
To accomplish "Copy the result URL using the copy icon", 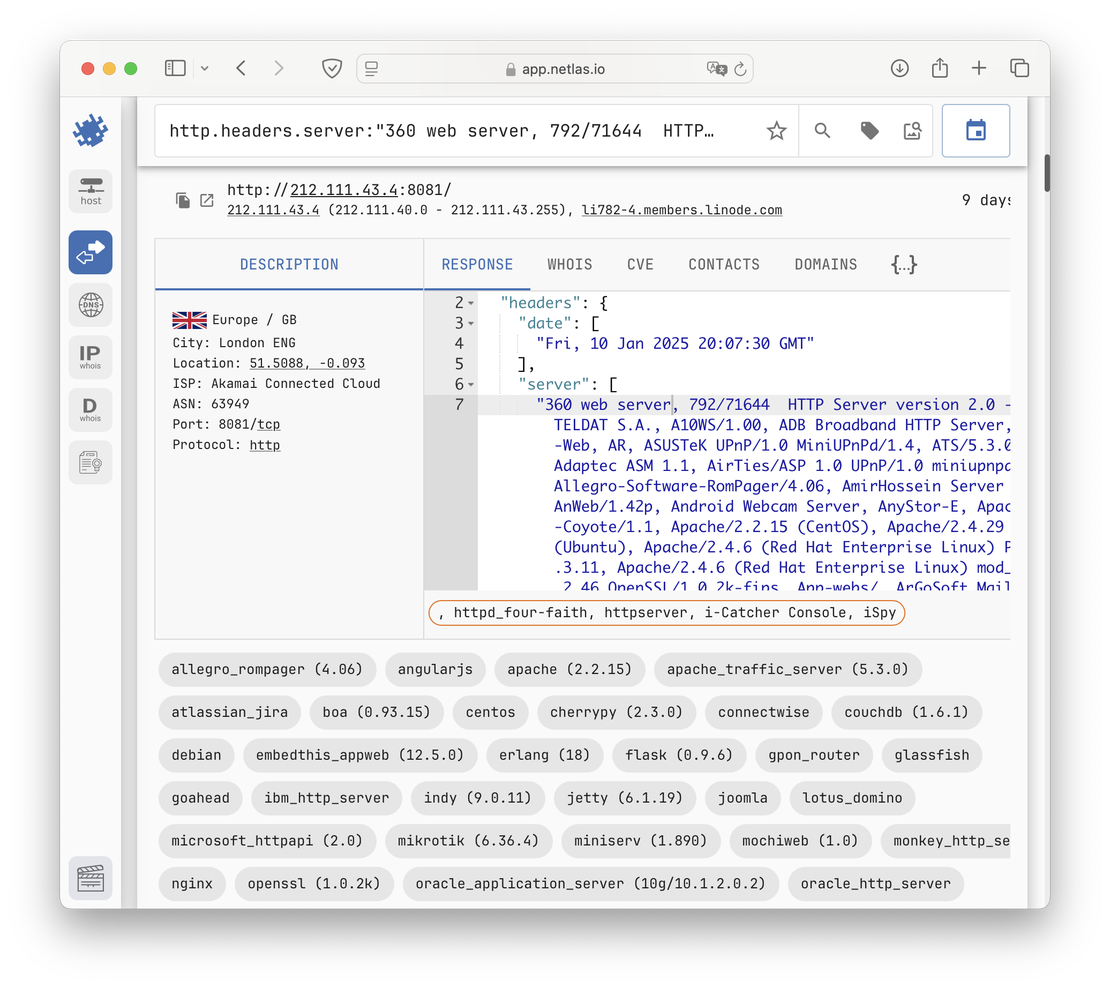I will [183, 200].
